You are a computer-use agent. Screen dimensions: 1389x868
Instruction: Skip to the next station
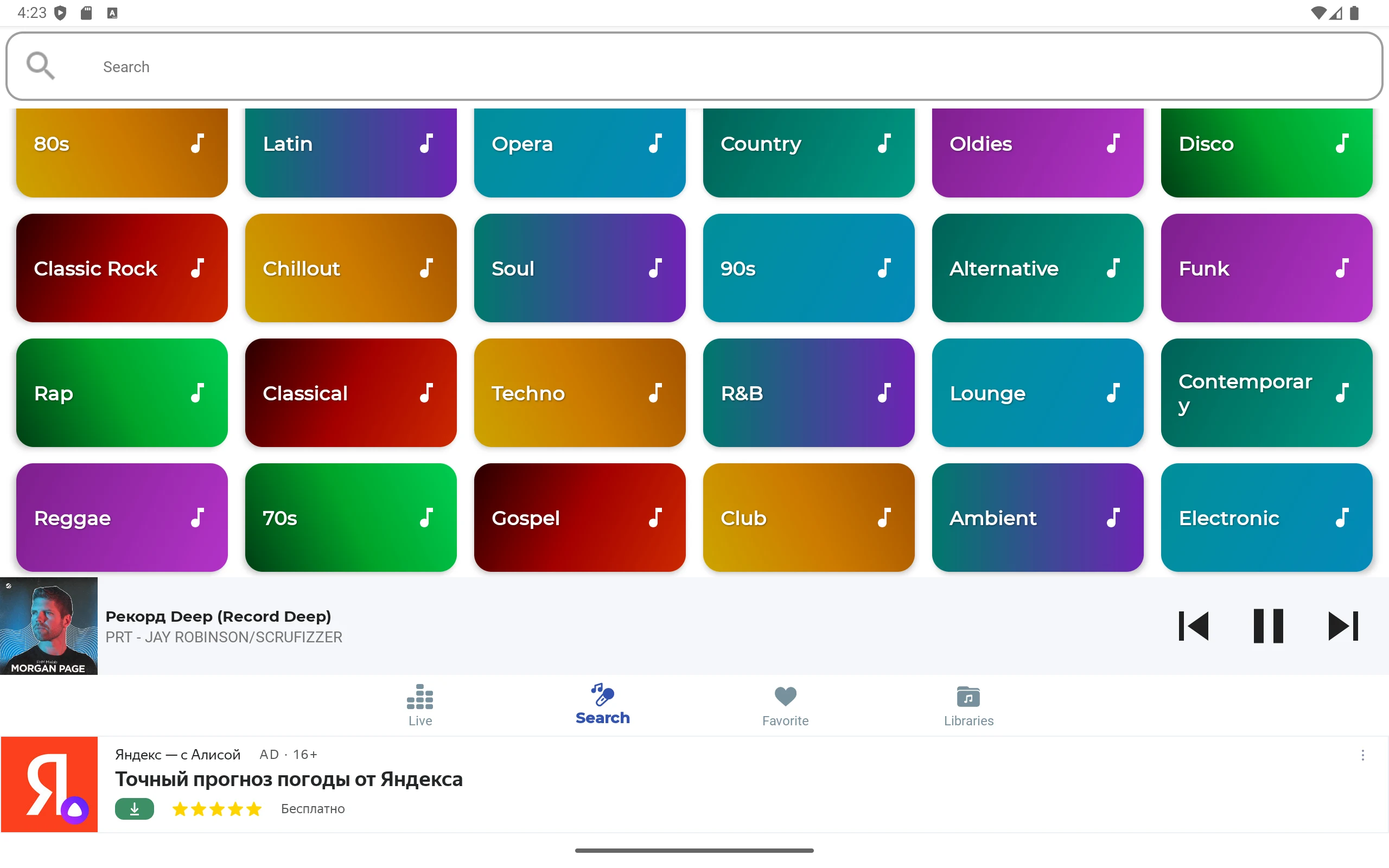(1342, 626)
